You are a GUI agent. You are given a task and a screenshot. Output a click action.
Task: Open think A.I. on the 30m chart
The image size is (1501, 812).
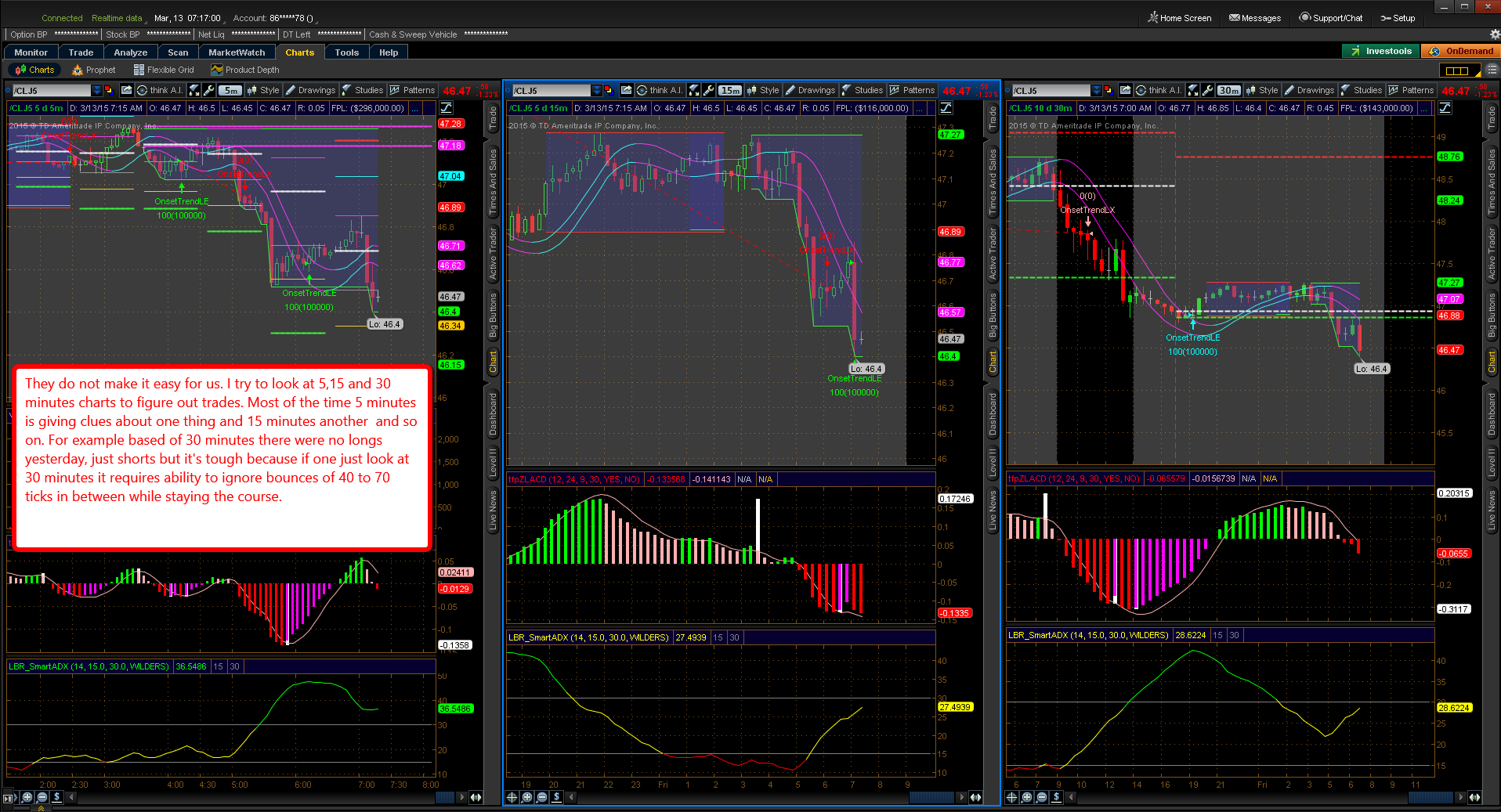tap(1159, 91)
